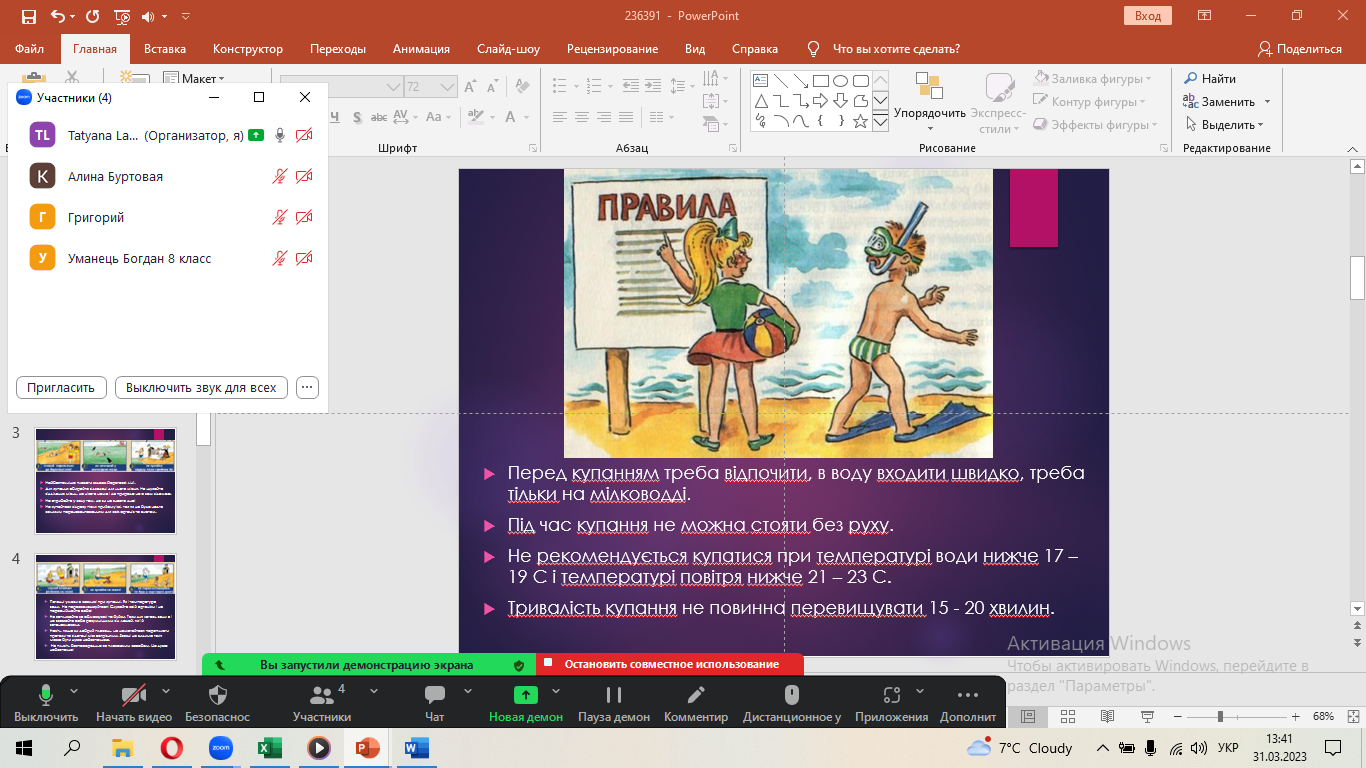Toggle microphone for Алина Буртовая

pos(280,176)
